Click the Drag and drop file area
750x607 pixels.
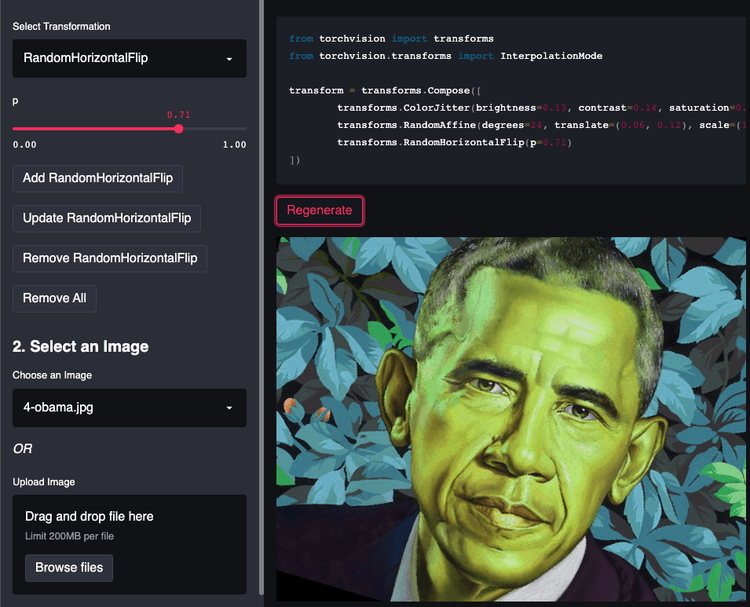pyautogui.click(x=129, y=544)
